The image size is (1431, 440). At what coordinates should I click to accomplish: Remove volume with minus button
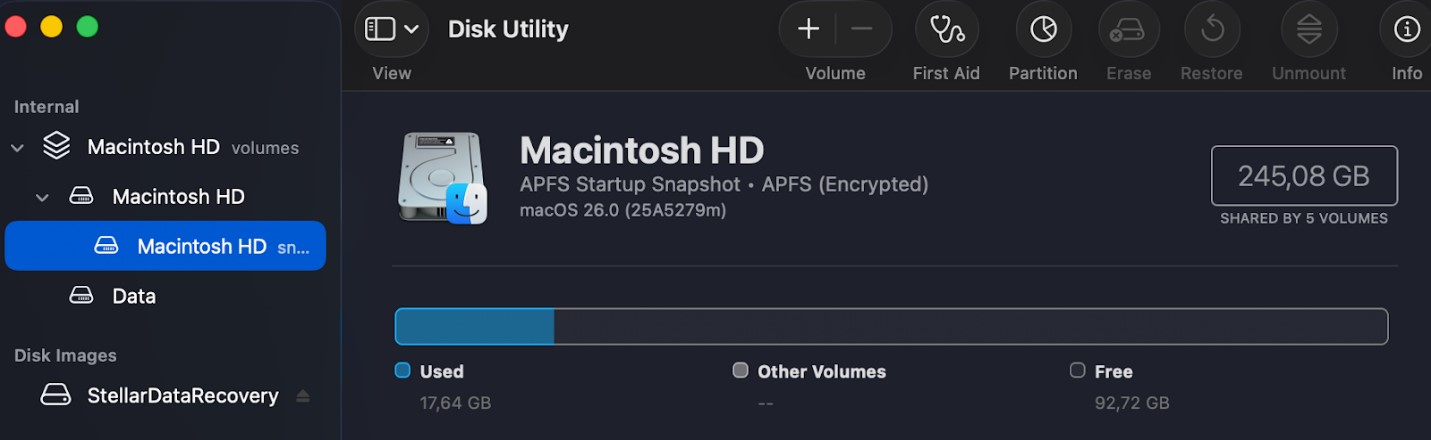[862, 29]
